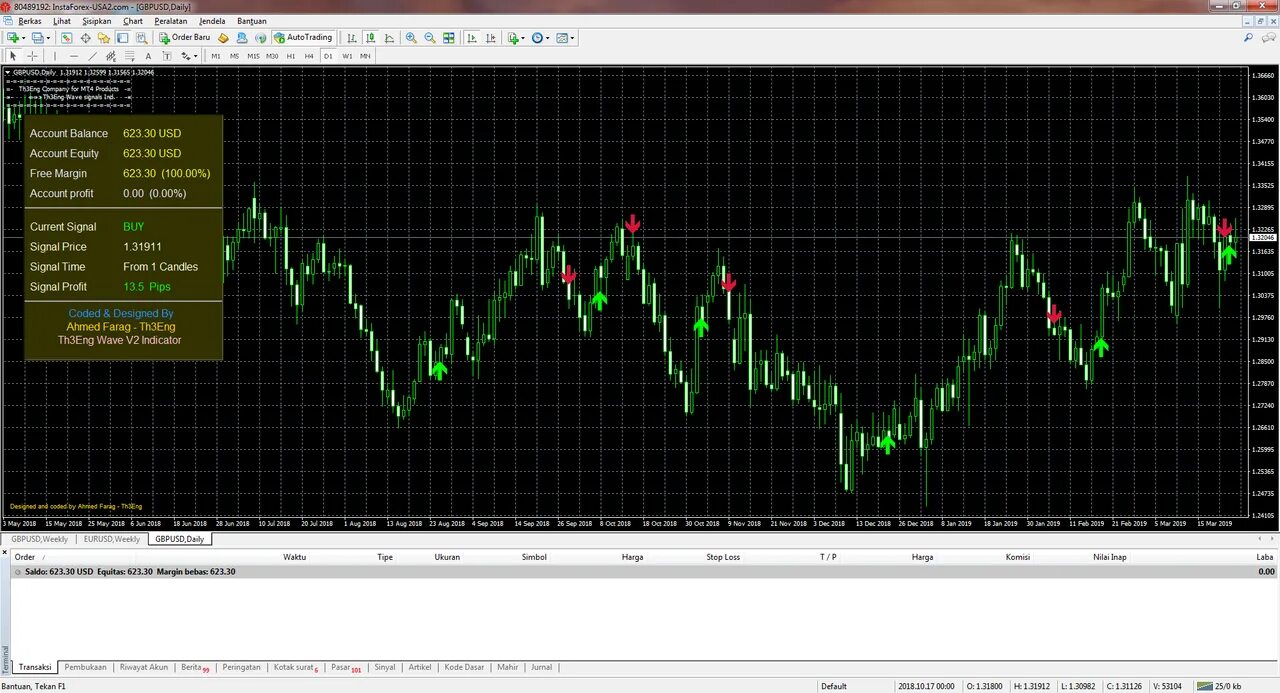Open the Peralatan menu
The image size is (1280, 693).
(x=170, y=21)
